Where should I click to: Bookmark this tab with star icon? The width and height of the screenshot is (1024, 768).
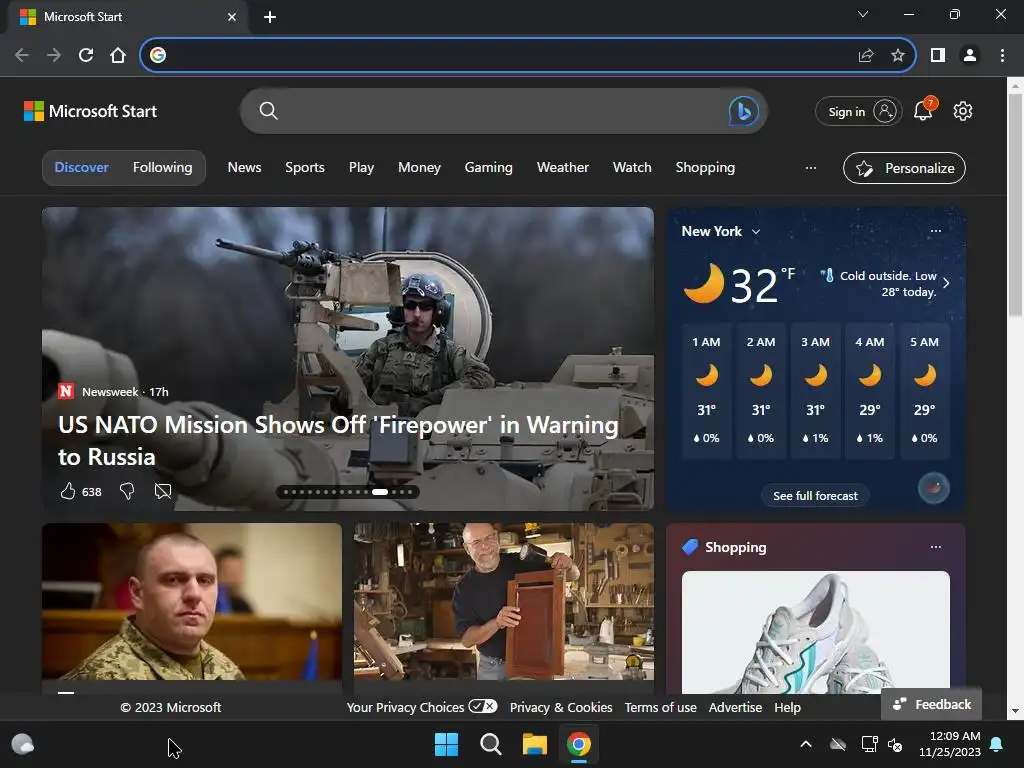[898, 56]
